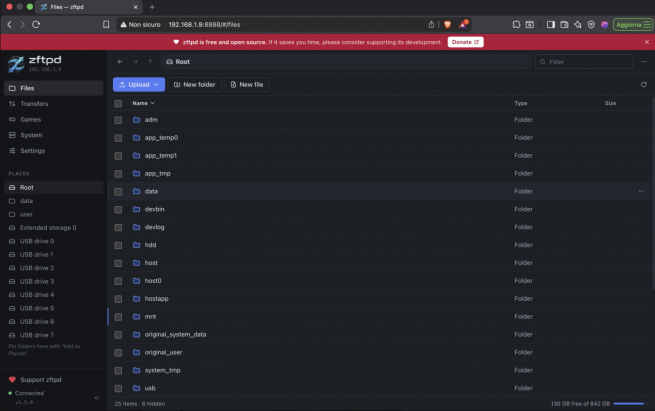Viewport: 655px width, 411px height.
Task: Click the Brave shields lion icon
Action: tap(447, 25)
